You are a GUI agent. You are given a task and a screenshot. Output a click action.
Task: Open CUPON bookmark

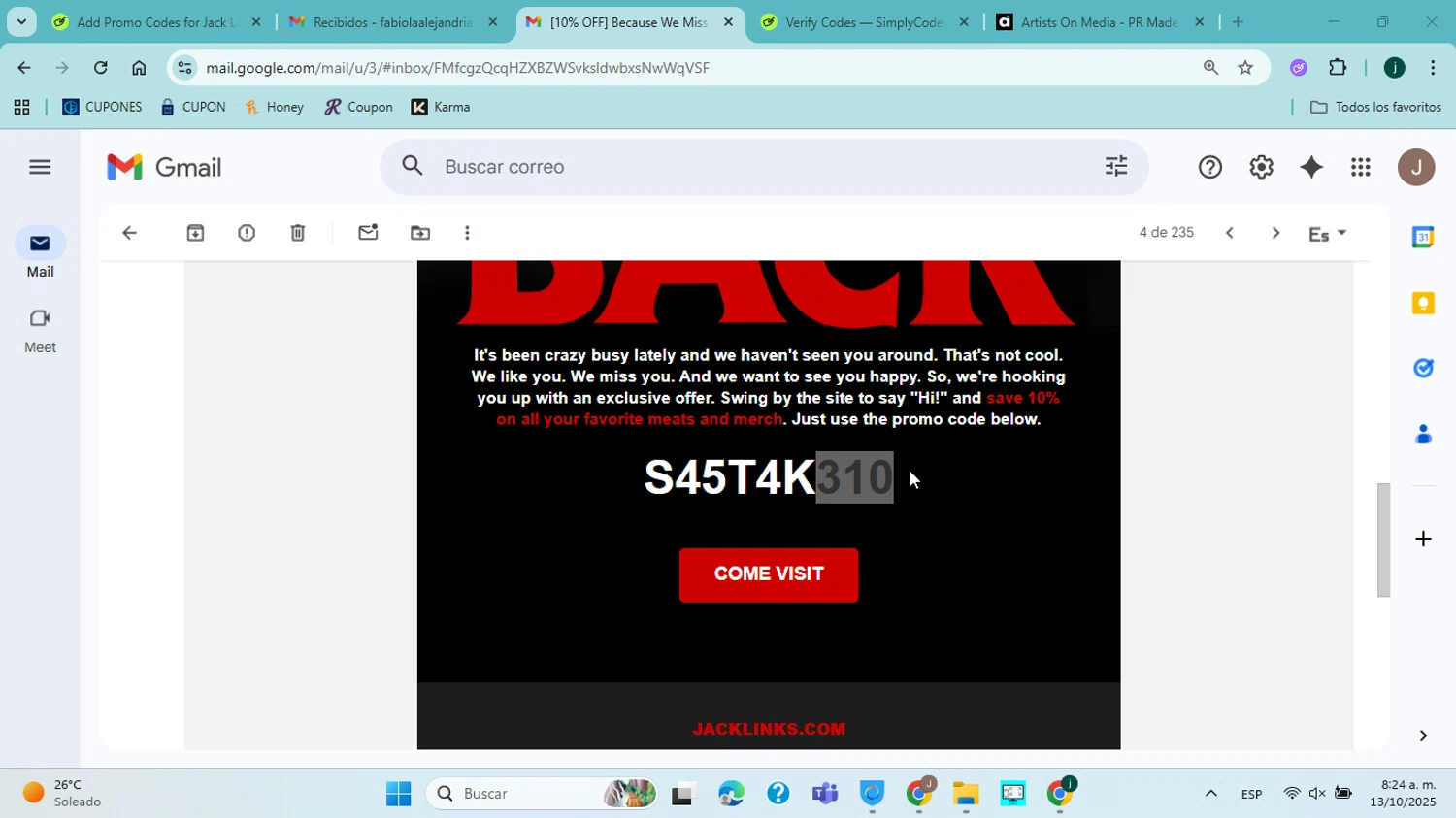click(x=193, y=107)
